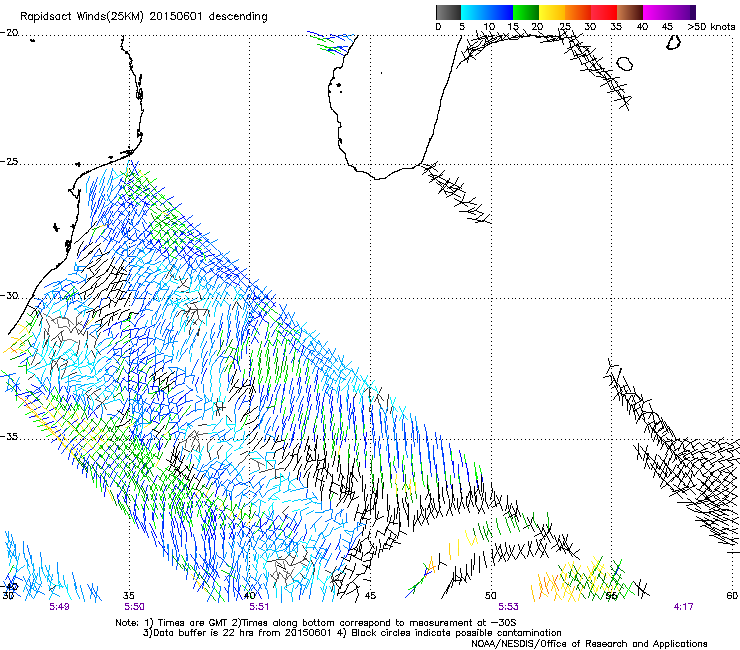
Task: Click the magenta 40–45 knots legend swatch
Action: click(656, 12)
